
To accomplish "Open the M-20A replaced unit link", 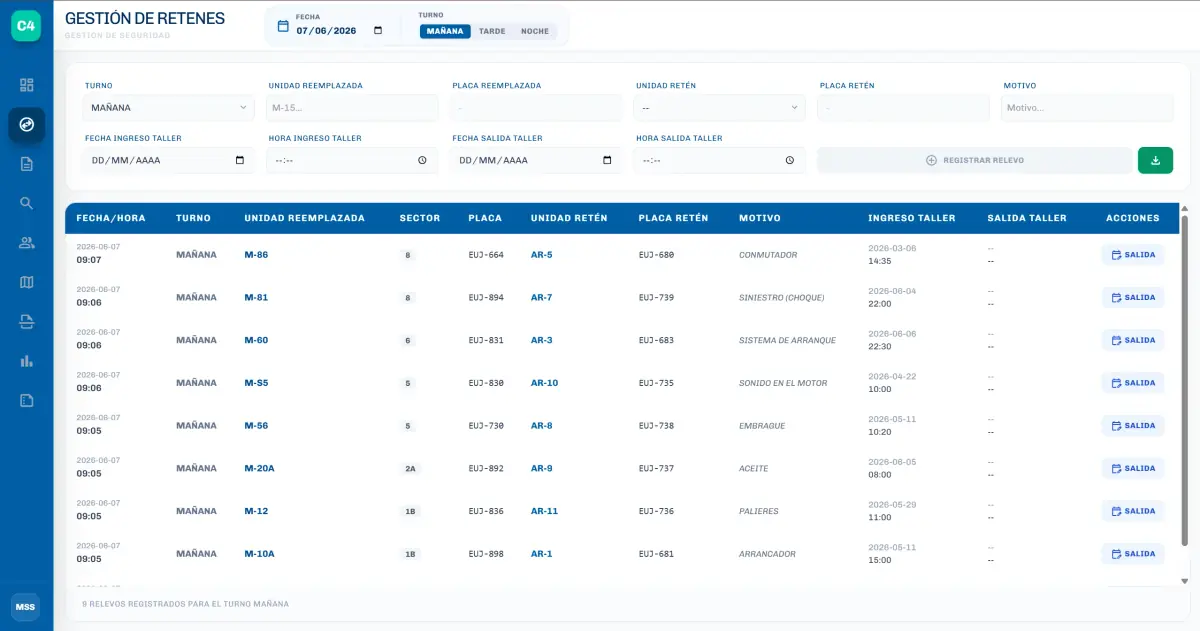I will 259,468.
